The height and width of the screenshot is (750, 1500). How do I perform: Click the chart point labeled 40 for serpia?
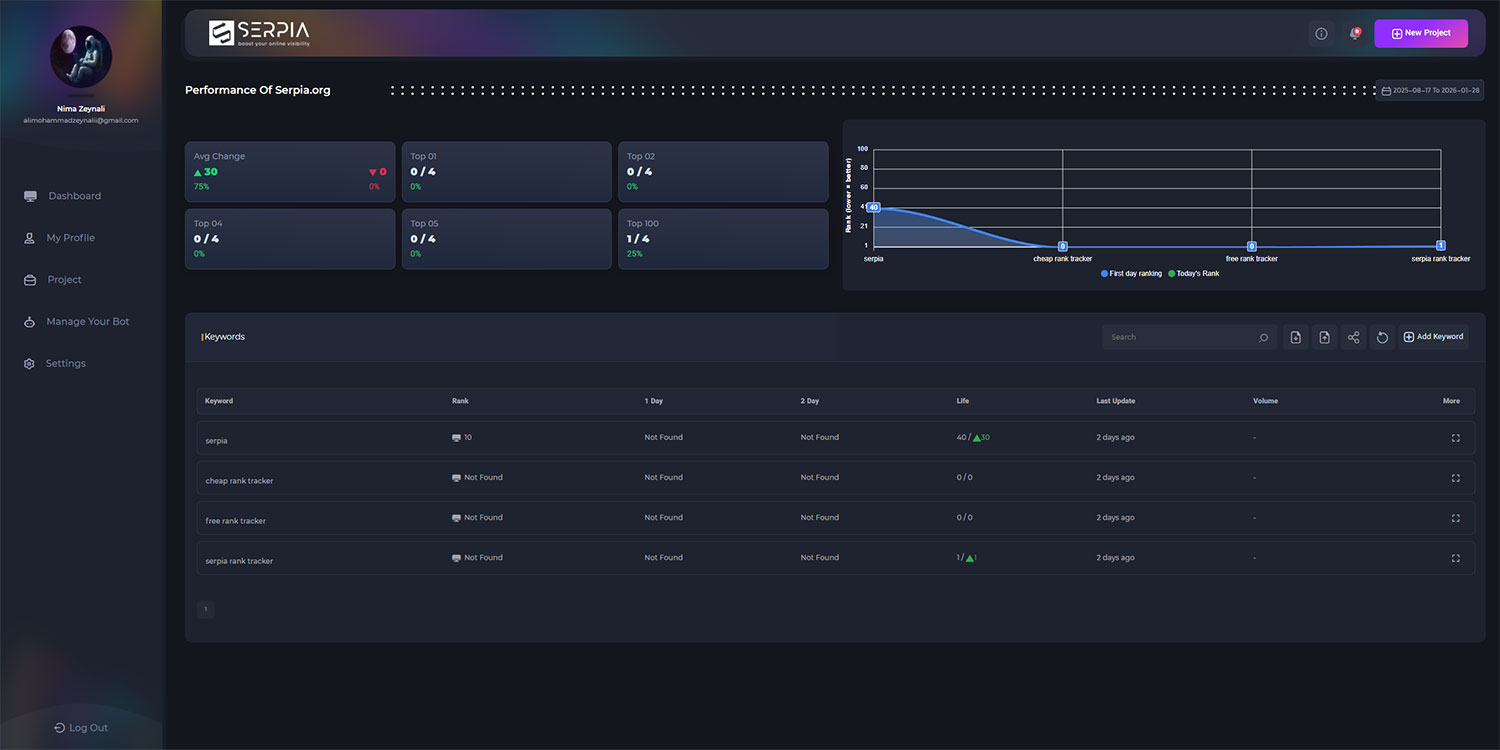(873, 207)
